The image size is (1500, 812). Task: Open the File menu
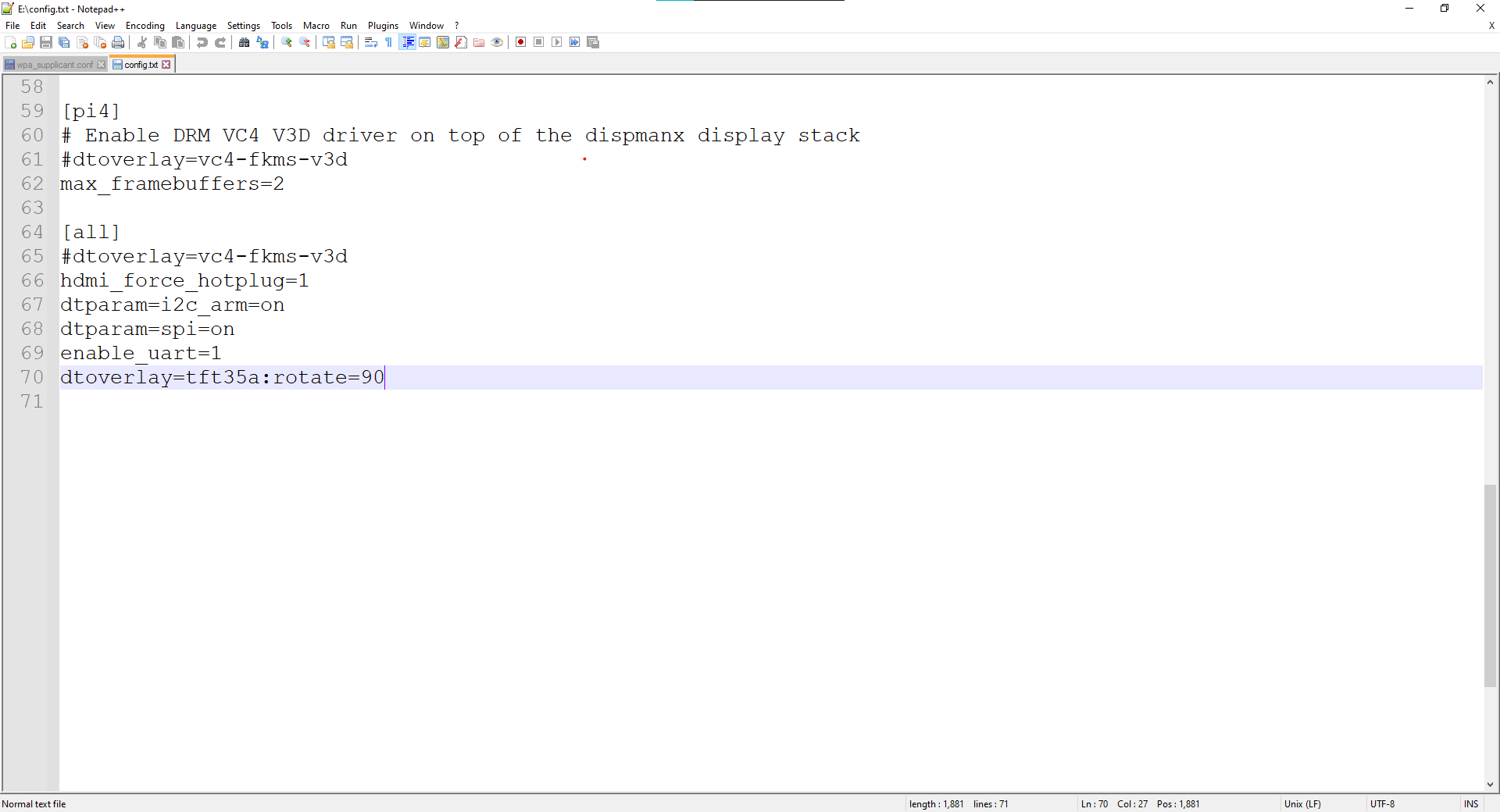(x=12, y=26)
